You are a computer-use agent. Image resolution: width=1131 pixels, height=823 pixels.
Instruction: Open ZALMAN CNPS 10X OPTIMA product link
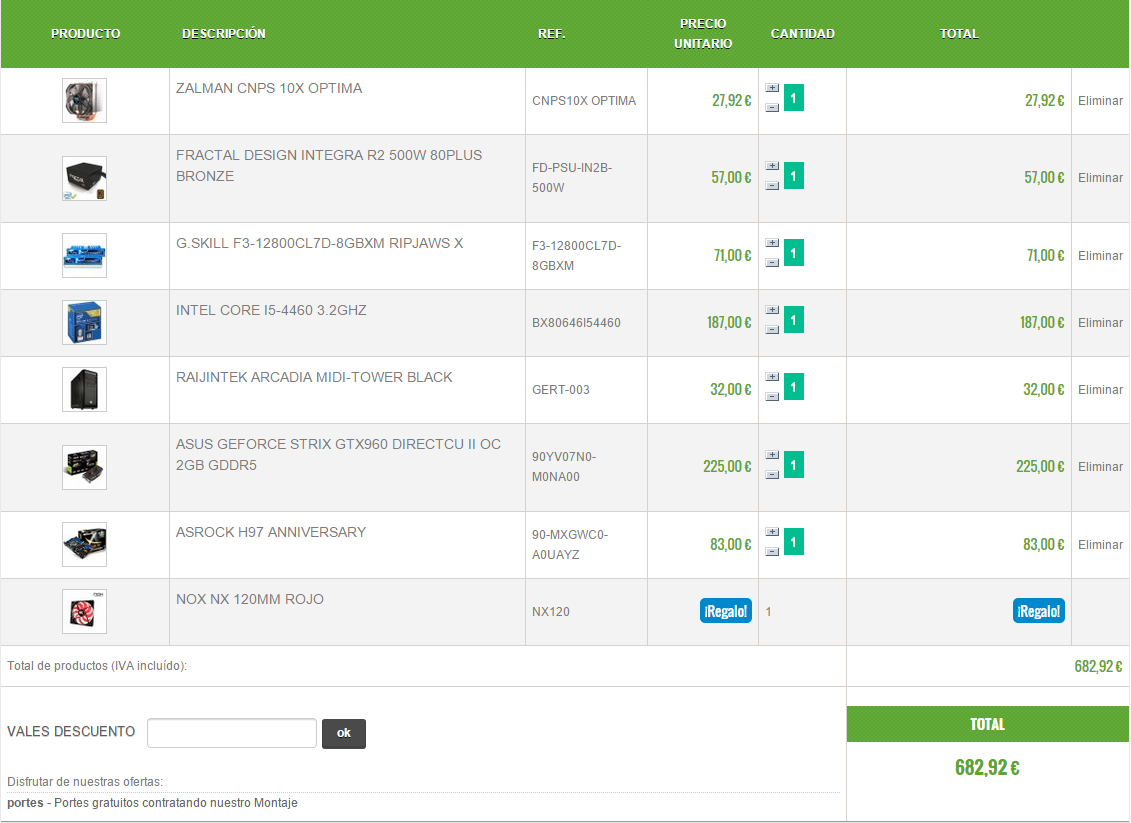[269, 89]
